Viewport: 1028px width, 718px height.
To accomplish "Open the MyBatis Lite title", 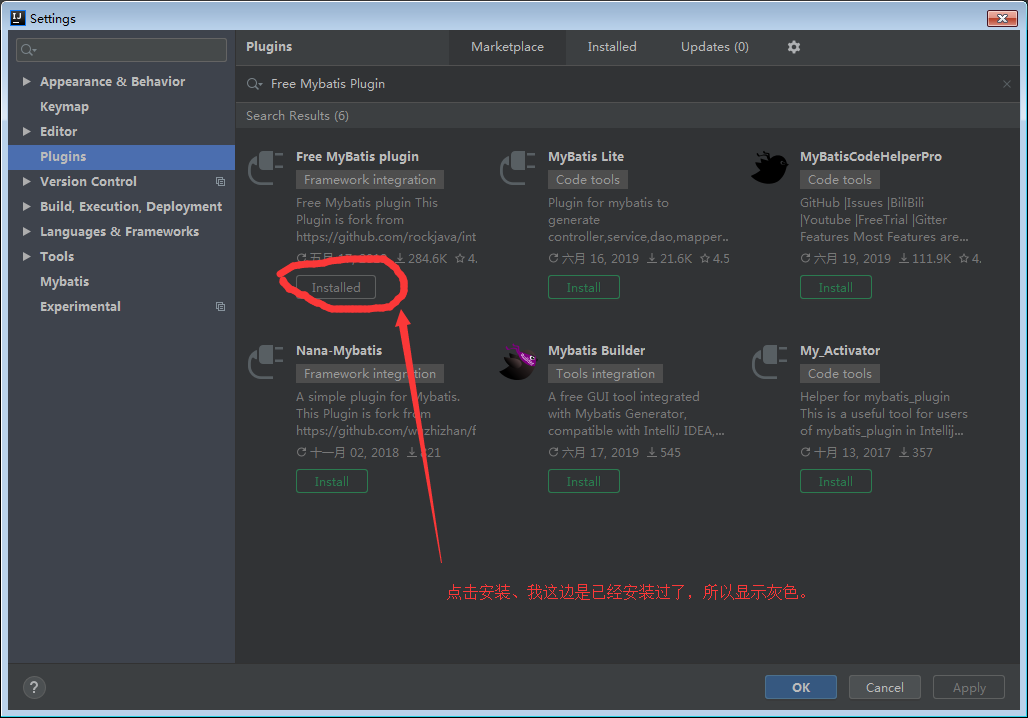I will pyautogui.click(x=585, y=157).
